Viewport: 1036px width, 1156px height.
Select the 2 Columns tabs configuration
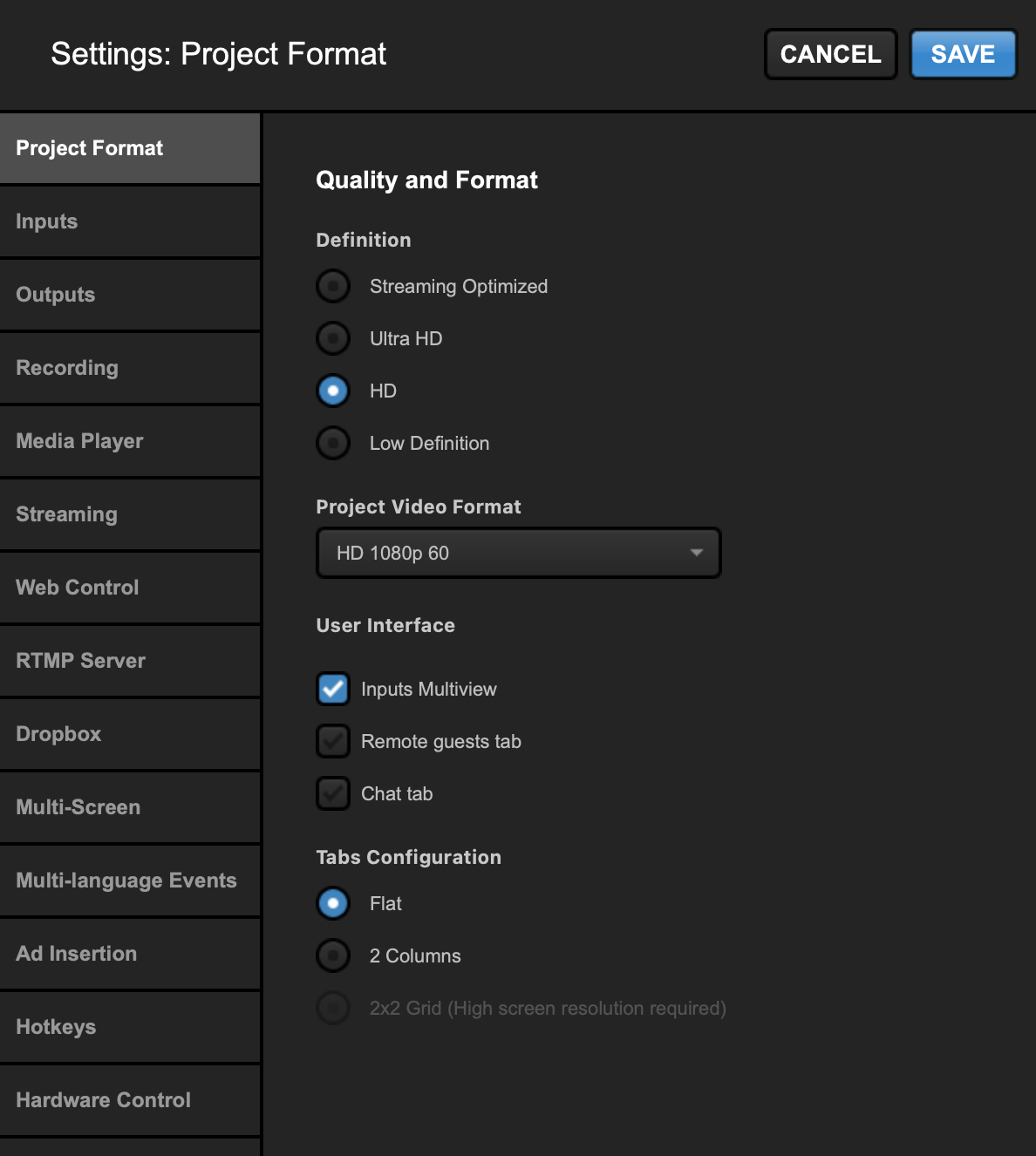[x=333, y=955]
